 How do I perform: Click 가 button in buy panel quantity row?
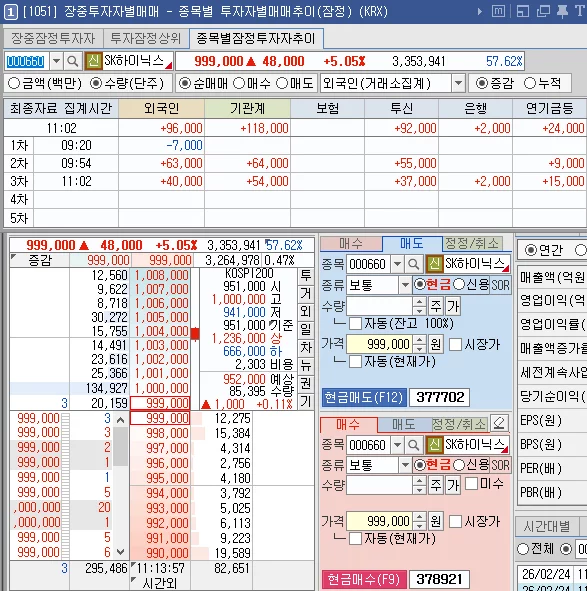click(453, 485)
